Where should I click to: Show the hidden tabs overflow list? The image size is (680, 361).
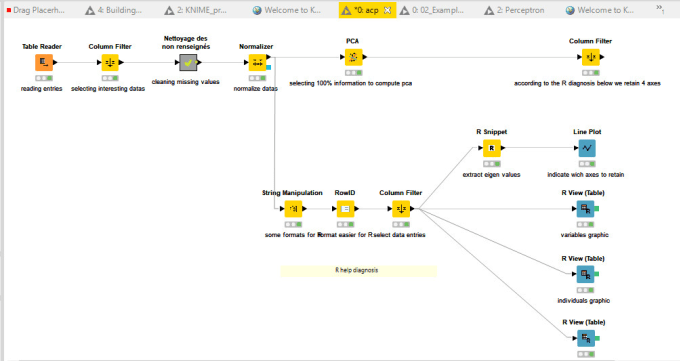point(660,9)
